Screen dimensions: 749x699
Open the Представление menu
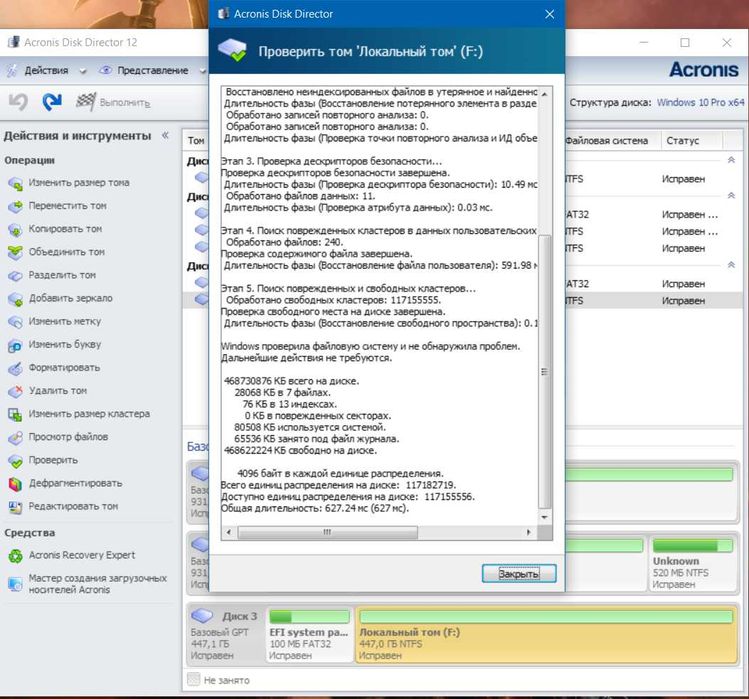[x=152, y=71]
